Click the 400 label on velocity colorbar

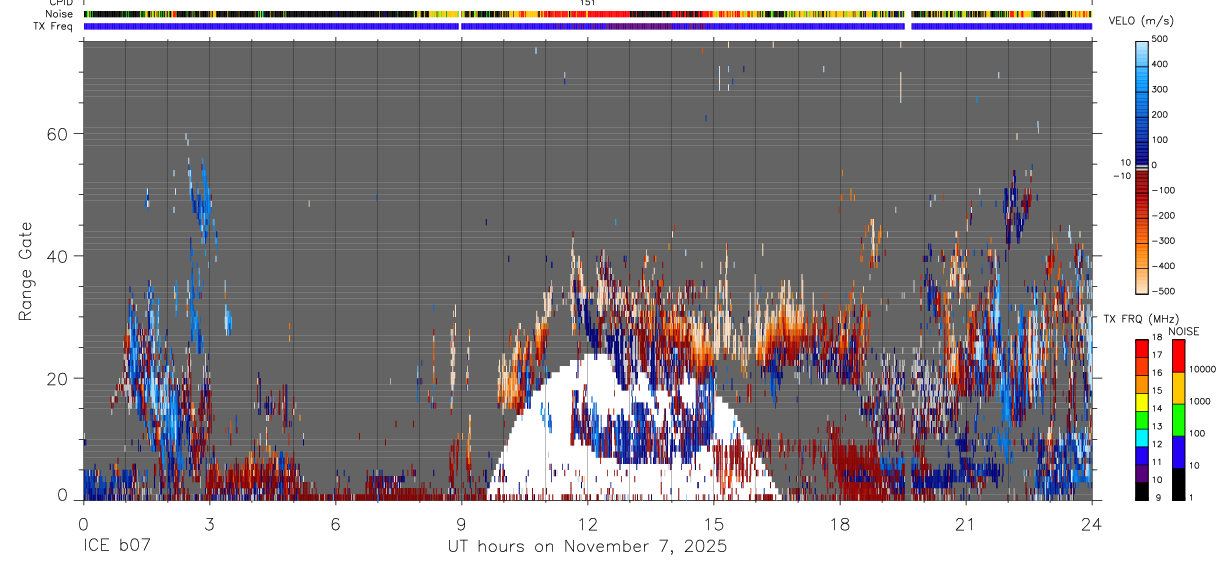(x=1160, y=64)
